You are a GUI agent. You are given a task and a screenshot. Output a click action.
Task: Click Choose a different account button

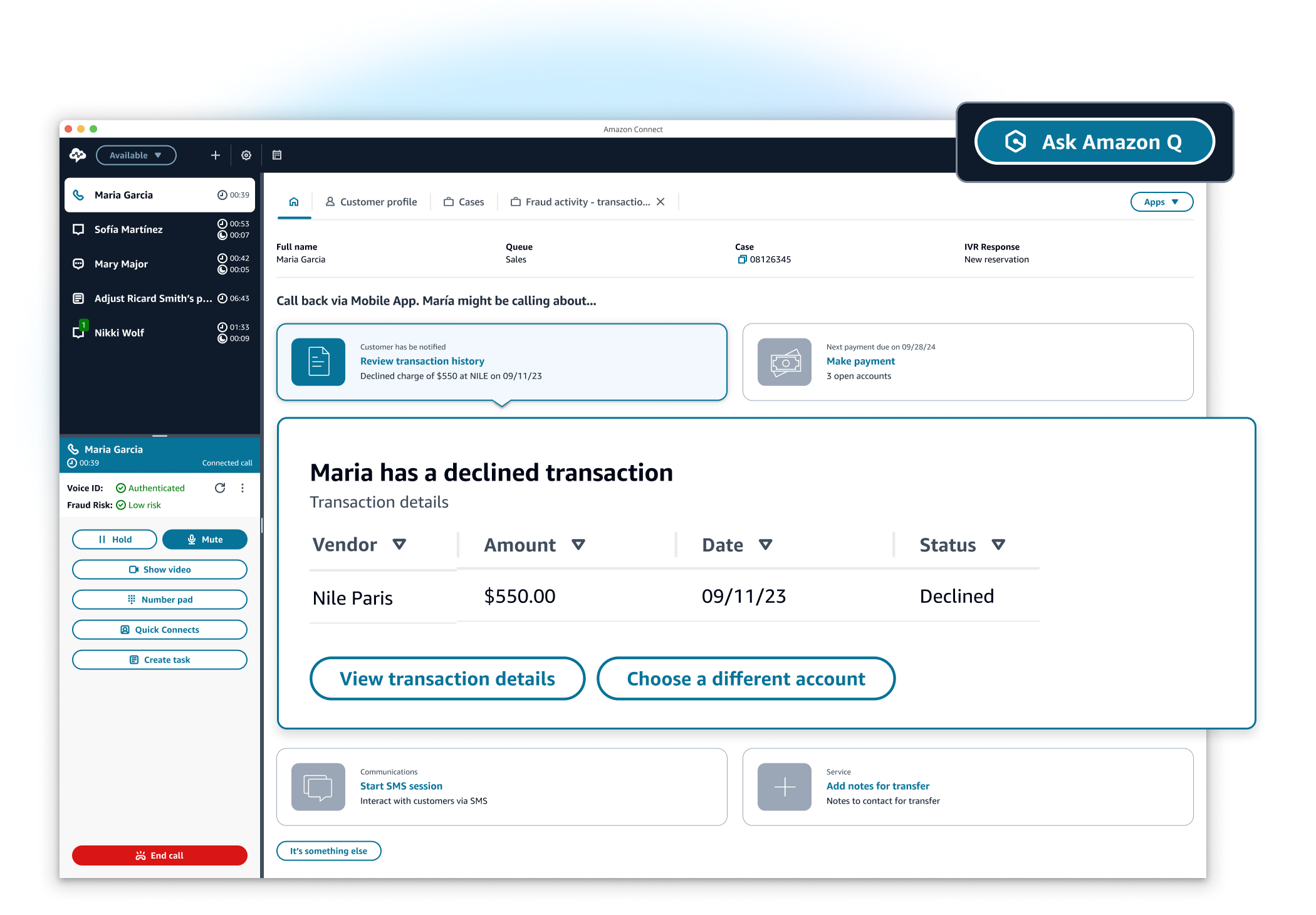[x=745, y=677]
